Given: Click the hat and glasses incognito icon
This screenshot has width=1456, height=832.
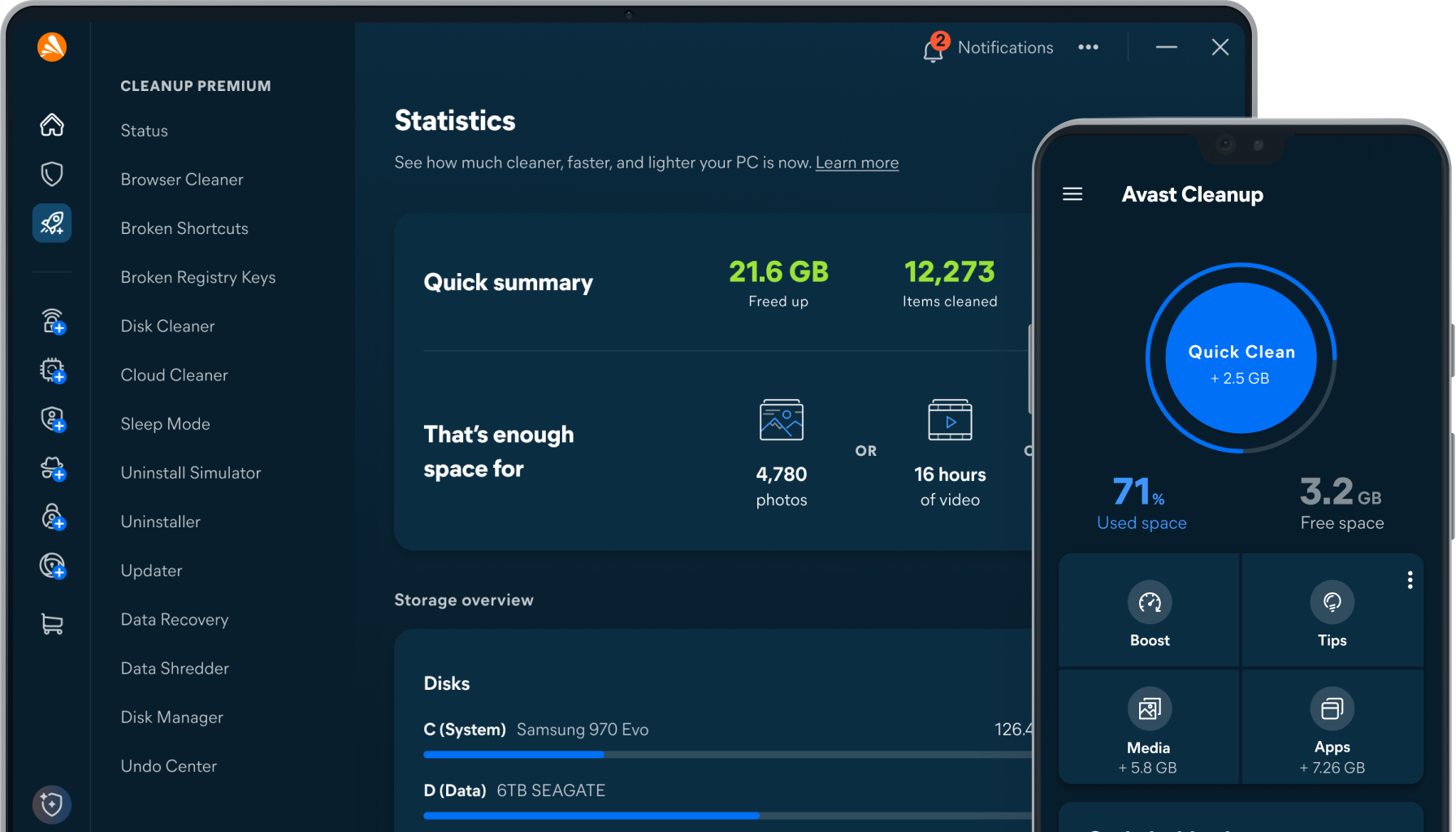Looking at the screenshot, I should (x=53, y=469).
